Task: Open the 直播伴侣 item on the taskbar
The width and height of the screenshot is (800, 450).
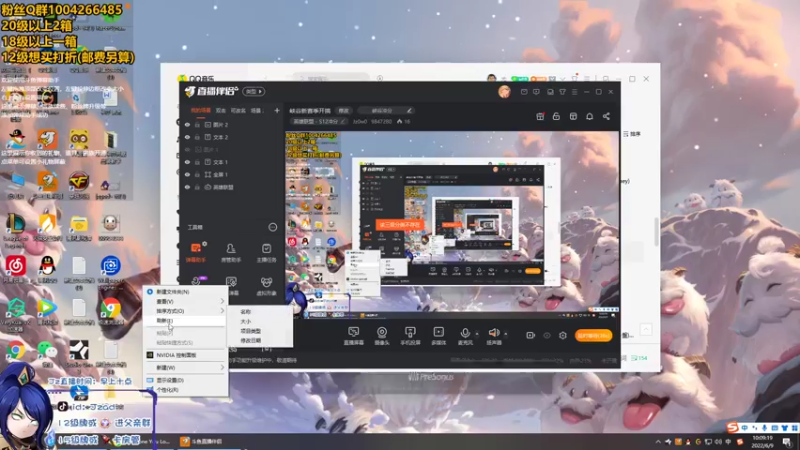Action: (x=202, y=441)
